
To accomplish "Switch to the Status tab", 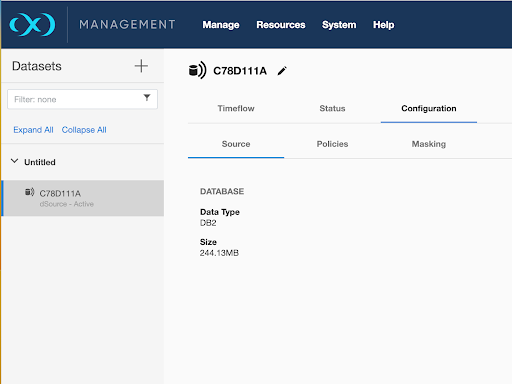I will tap(332, 108).
